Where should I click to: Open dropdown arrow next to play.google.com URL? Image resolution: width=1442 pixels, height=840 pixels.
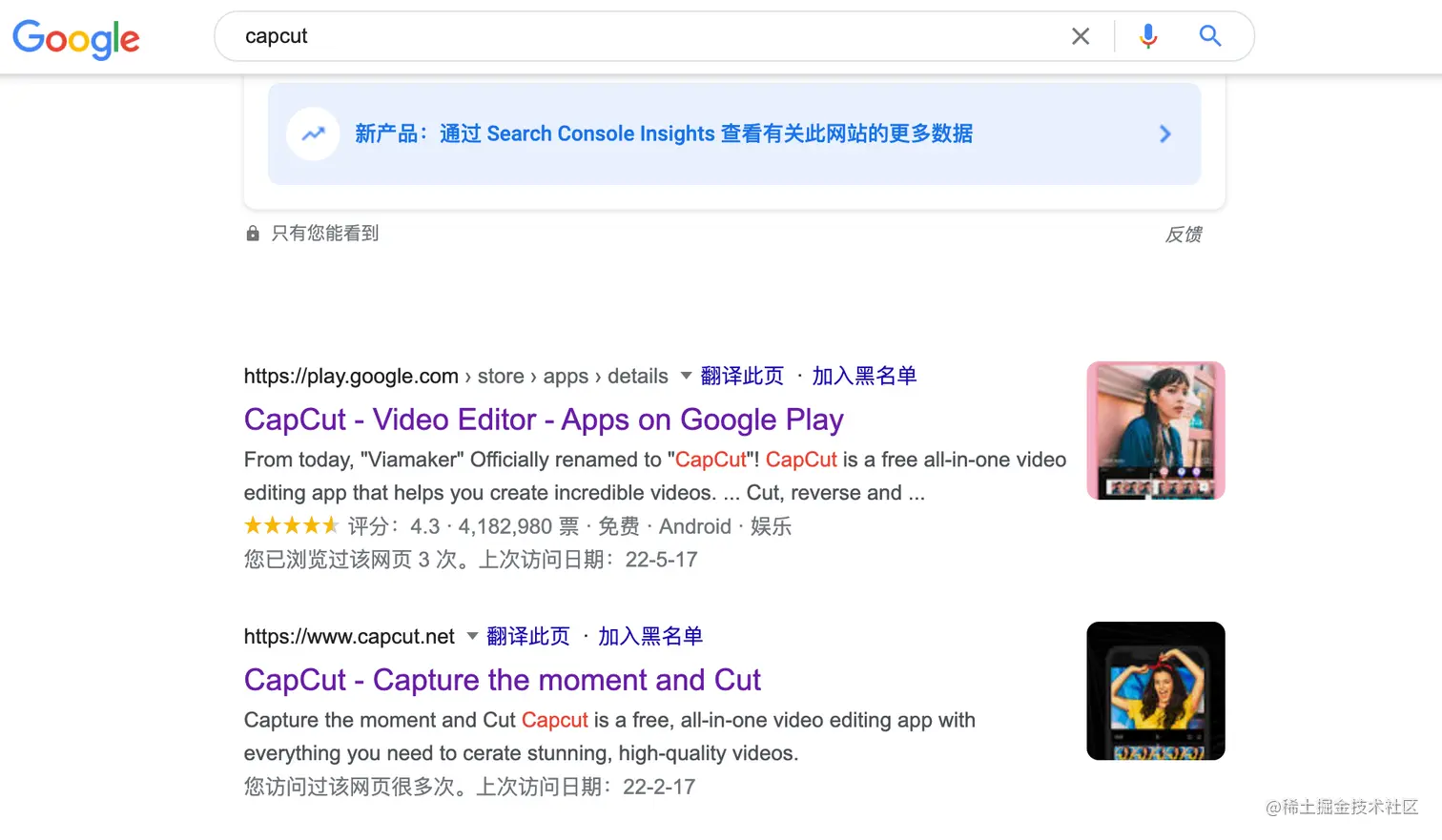[686, 376]
